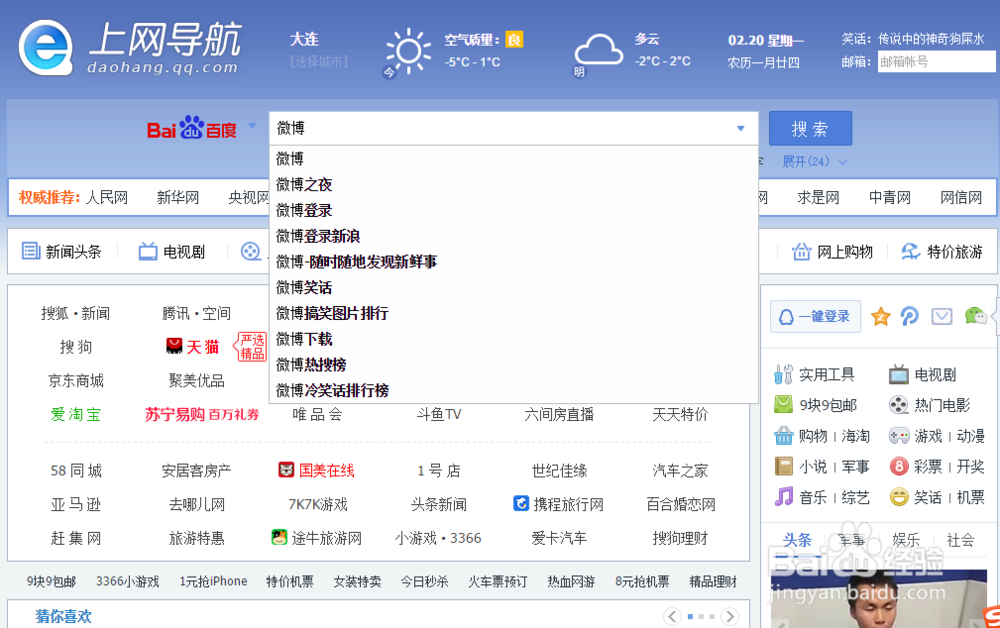The image size is (1000, 628).
Task: Click the 游戏 gamepad icon
Action: (899, 435)
